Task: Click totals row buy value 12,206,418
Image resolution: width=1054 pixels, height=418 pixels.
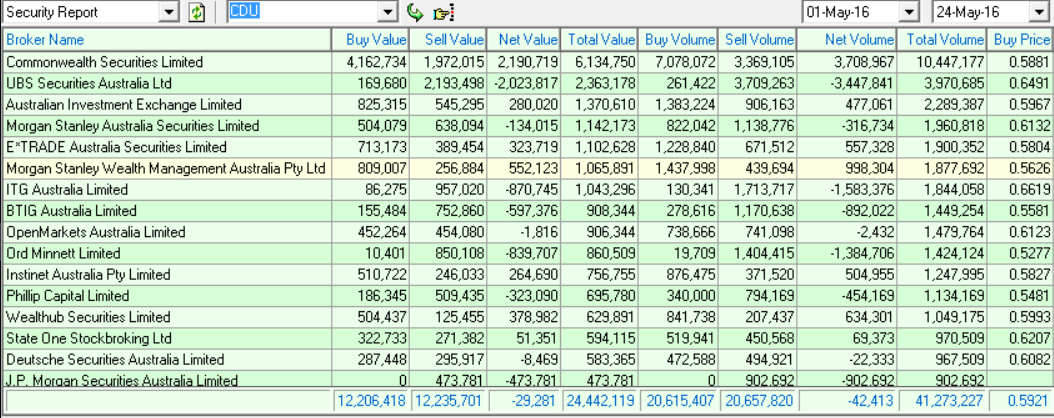Action: (372, 401)
